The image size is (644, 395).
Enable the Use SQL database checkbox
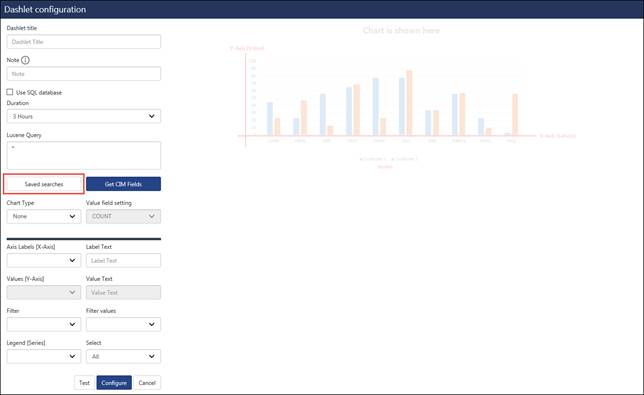coord(10,92)
